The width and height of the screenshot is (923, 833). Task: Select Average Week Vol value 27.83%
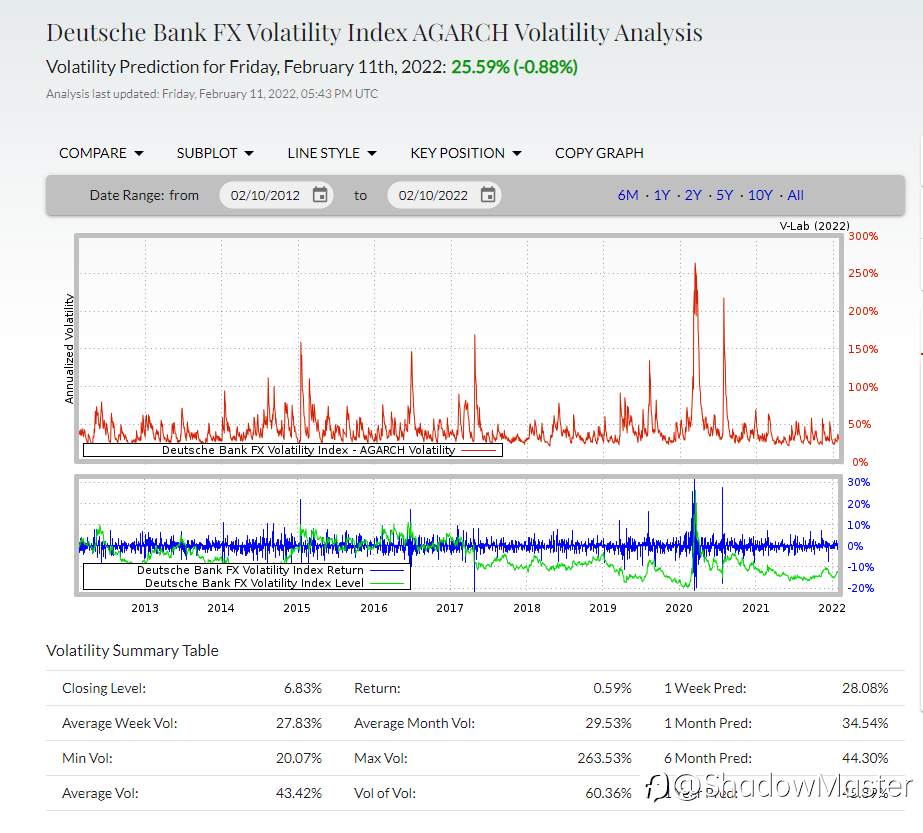click(x=298, y=723)
